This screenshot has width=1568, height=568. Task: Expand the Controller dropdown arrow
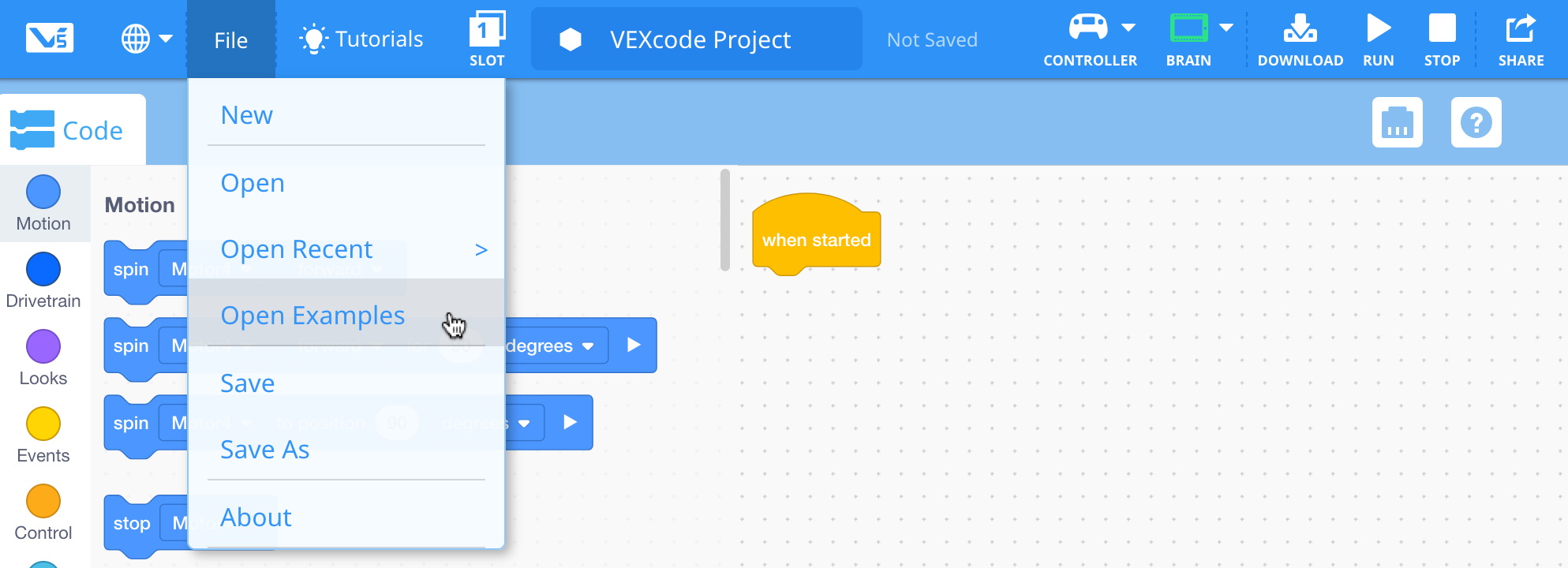tap(1128, 28)
